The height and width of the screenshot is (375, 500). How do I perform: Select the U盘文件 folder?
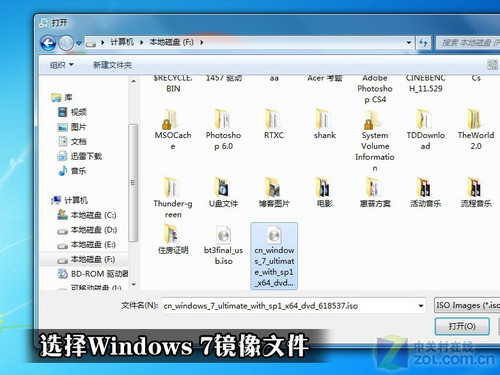223,192
